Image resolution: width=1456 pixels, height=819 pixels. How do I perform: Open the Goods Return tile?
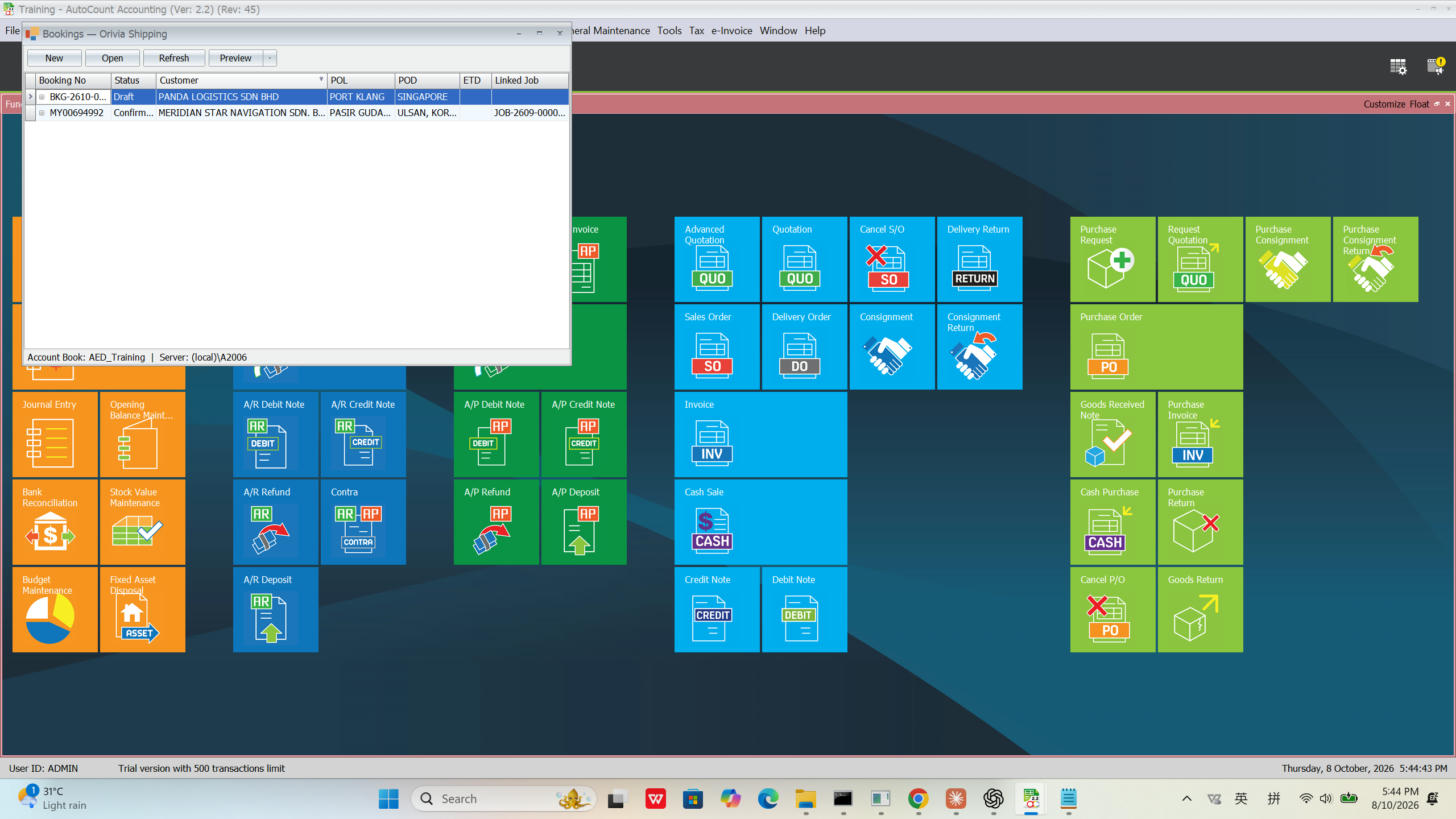coord(1200,609)
